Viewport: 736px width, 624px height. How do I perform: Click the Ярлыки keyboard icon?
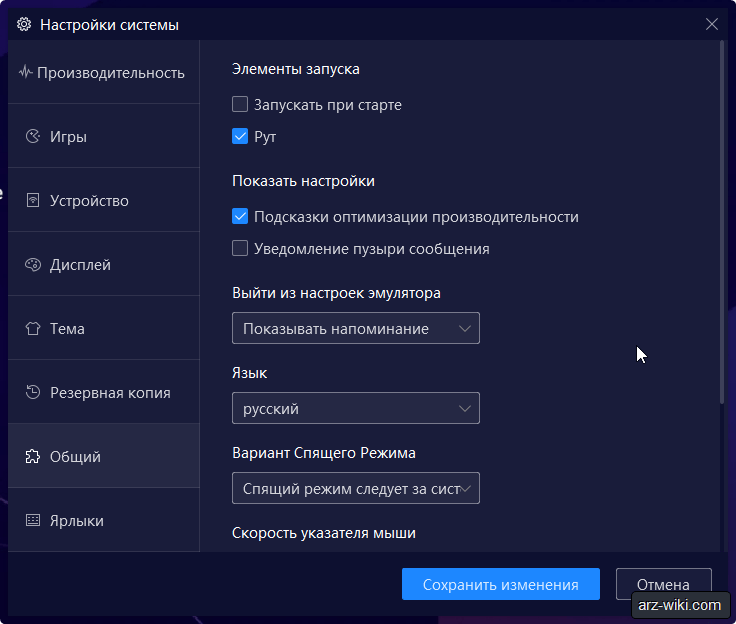click(x=33, y=520)
